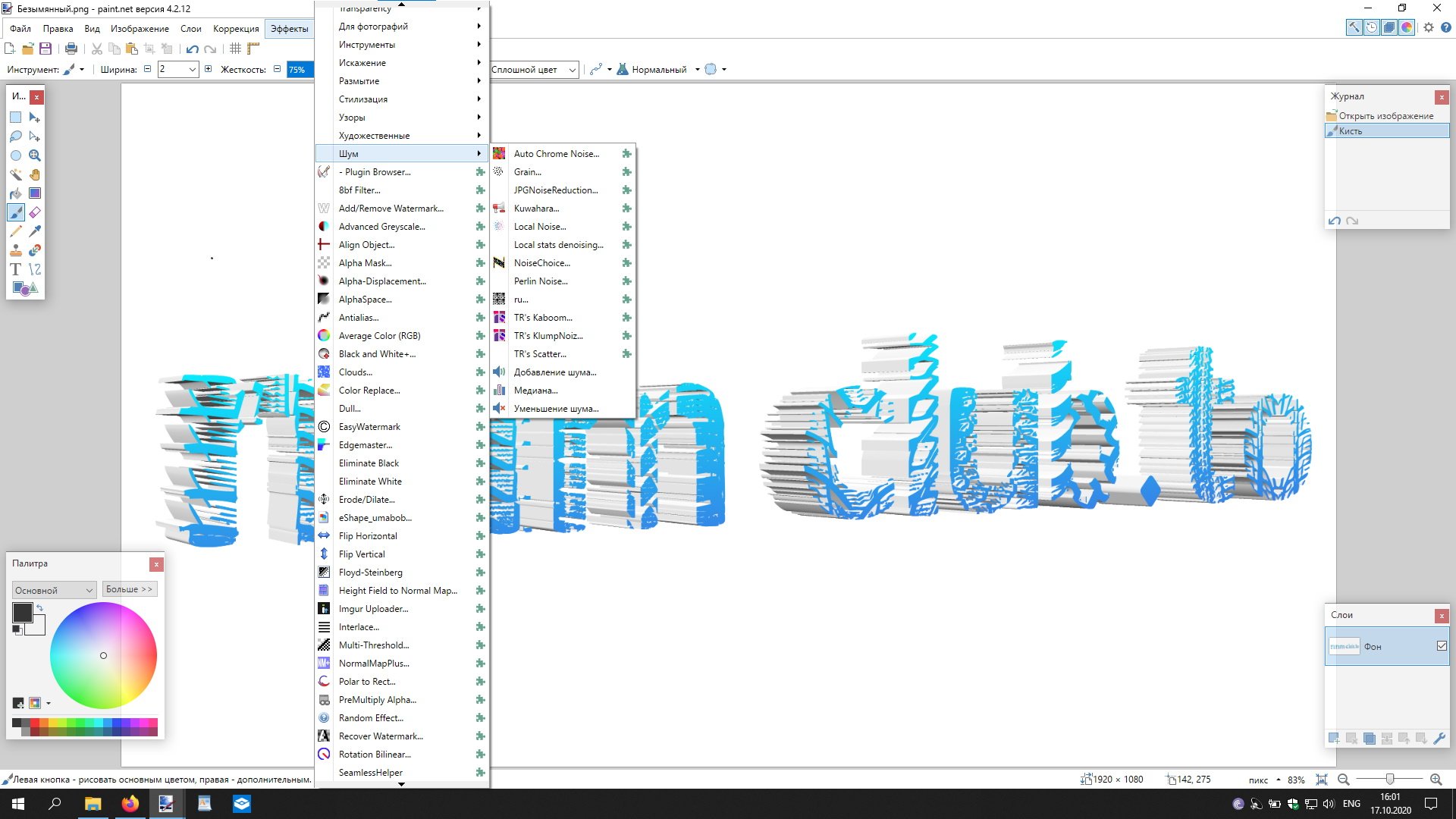The image size is (1456, 819).
Task: Select the Eraser tool
Action: (35, 212)
